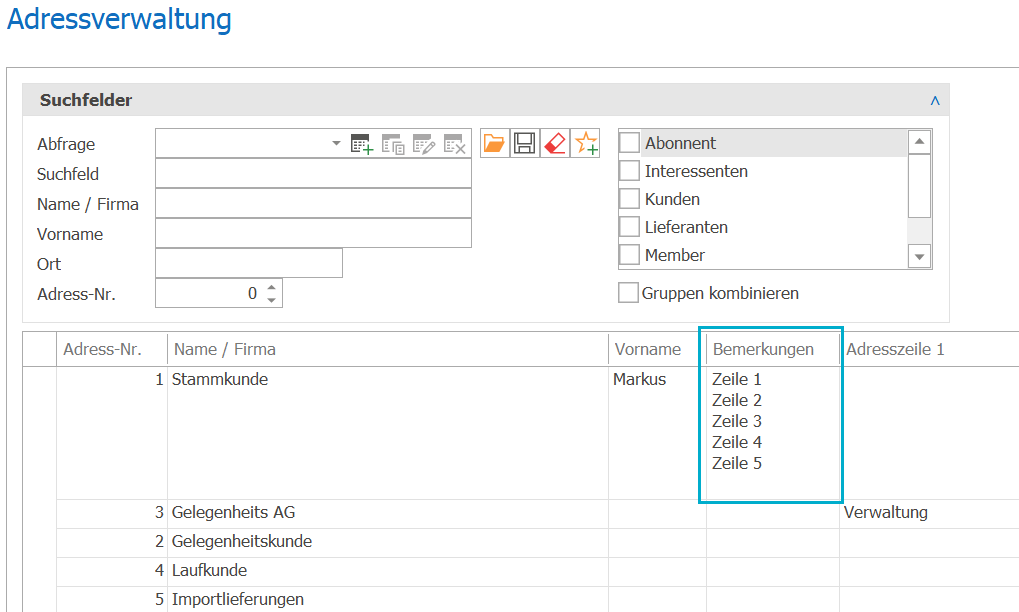This screenshot has height=612, width=1019.
Task: Click the copy query icon
Action: tap(393, 144)
